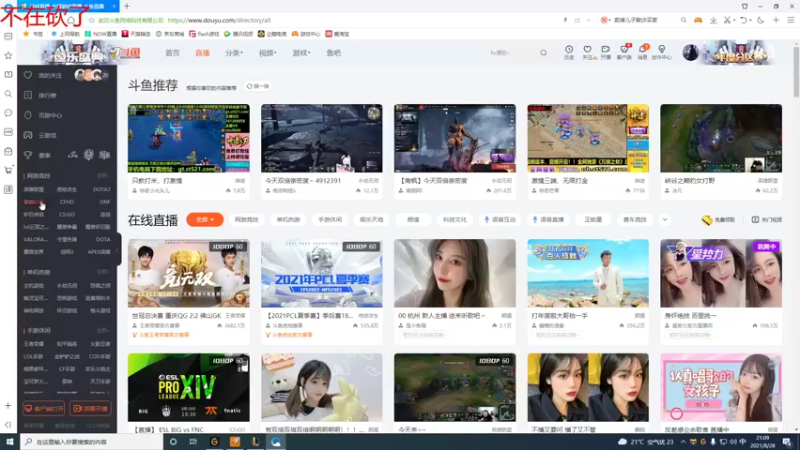The width and height of the screenshot is (800, 450).
Task: Click the browser home icon
Action: pos(71,20)
